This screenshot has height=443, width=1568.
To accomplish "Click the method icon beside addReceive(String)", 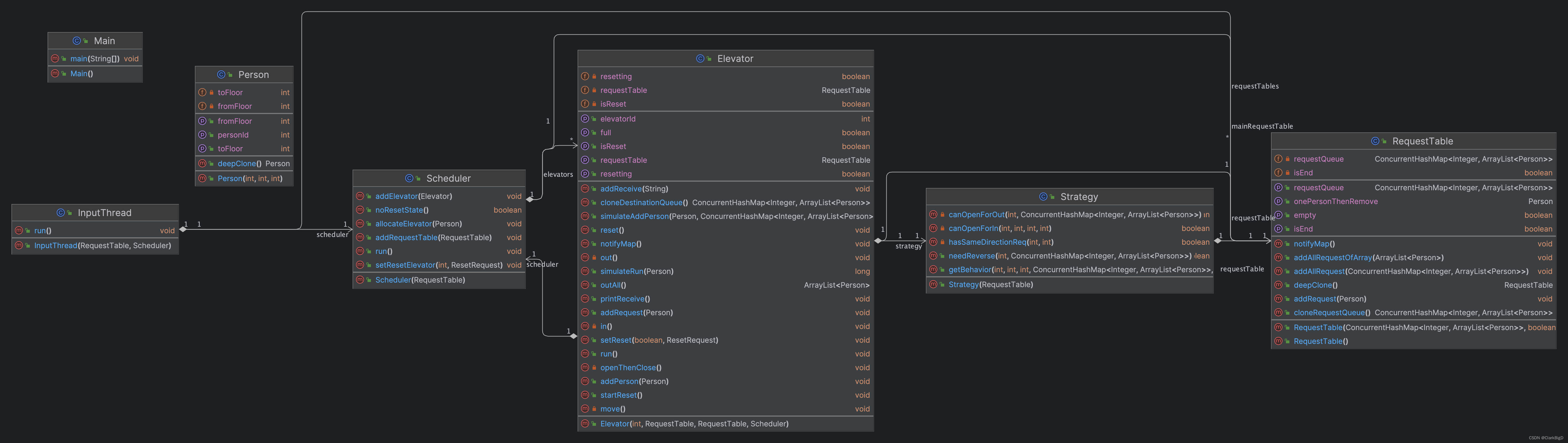I will (x=586, y=189).
